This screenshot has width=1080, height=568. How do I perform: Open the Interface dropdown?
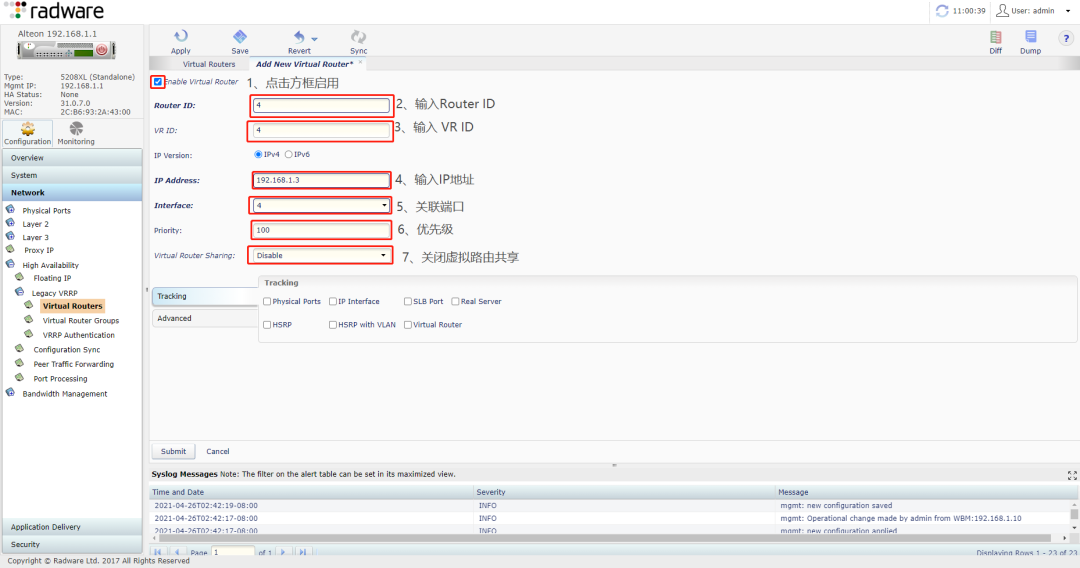pos(320,205)
